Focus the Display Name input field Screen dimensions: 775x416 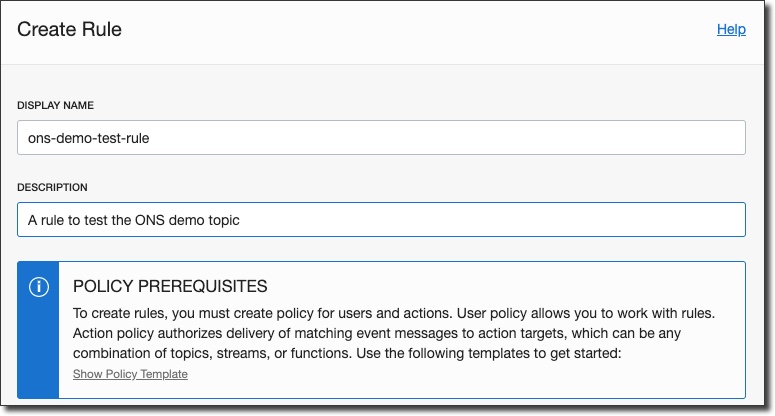[x=380, y=138]
